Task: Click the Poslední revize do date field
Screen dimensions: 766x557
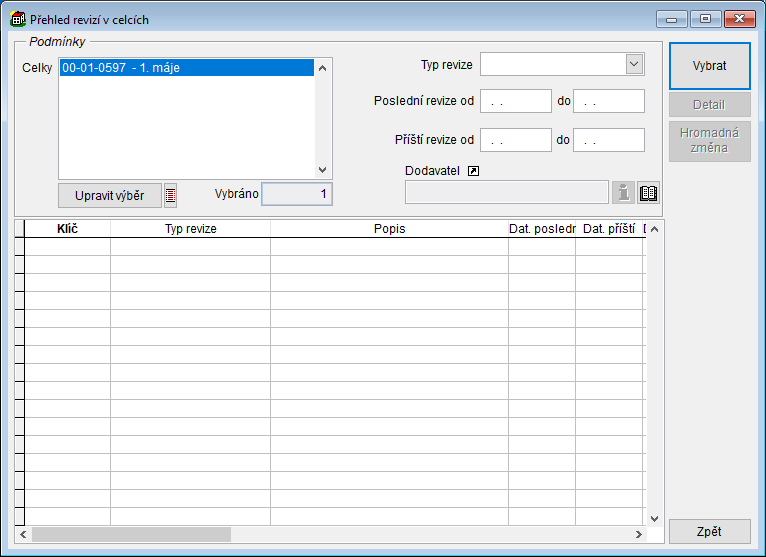Action: (608, 101)
